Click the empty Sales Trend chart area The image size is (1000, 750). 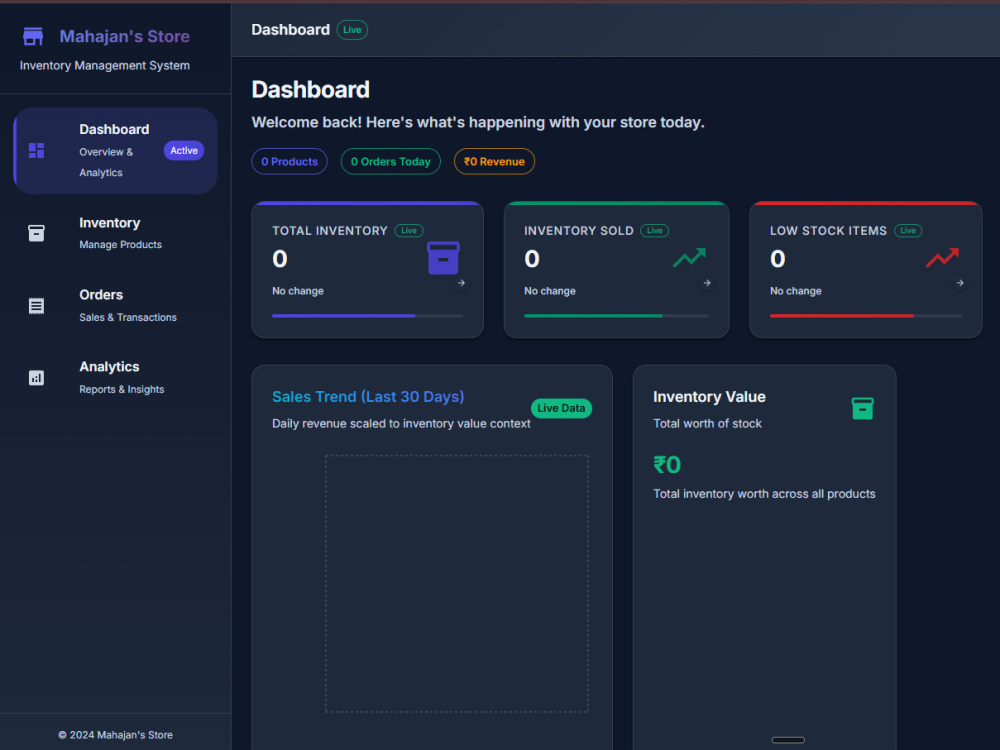click(x=457, y=584)
